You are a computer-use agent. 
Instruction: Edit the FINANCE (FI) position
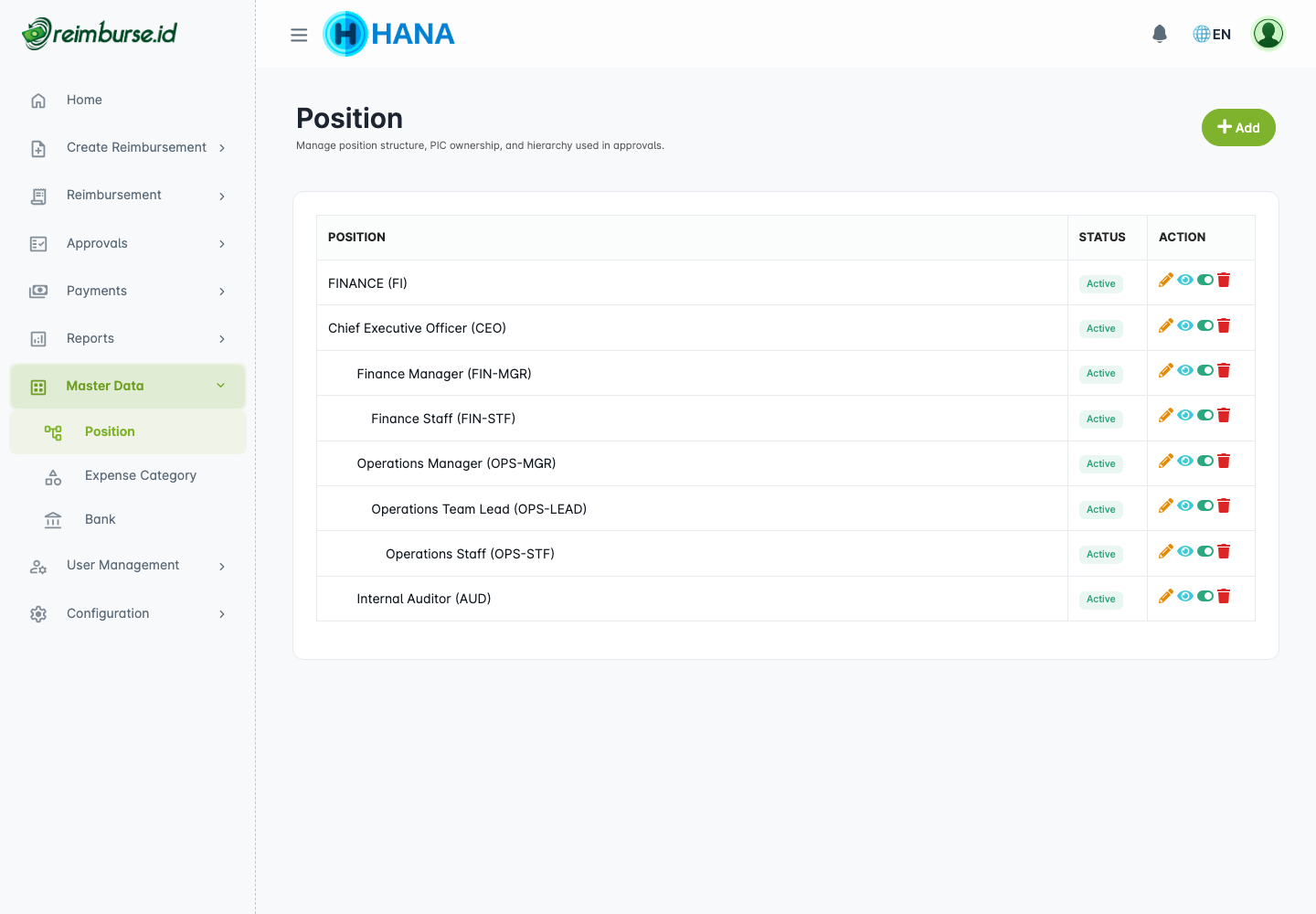(1165, 281)
